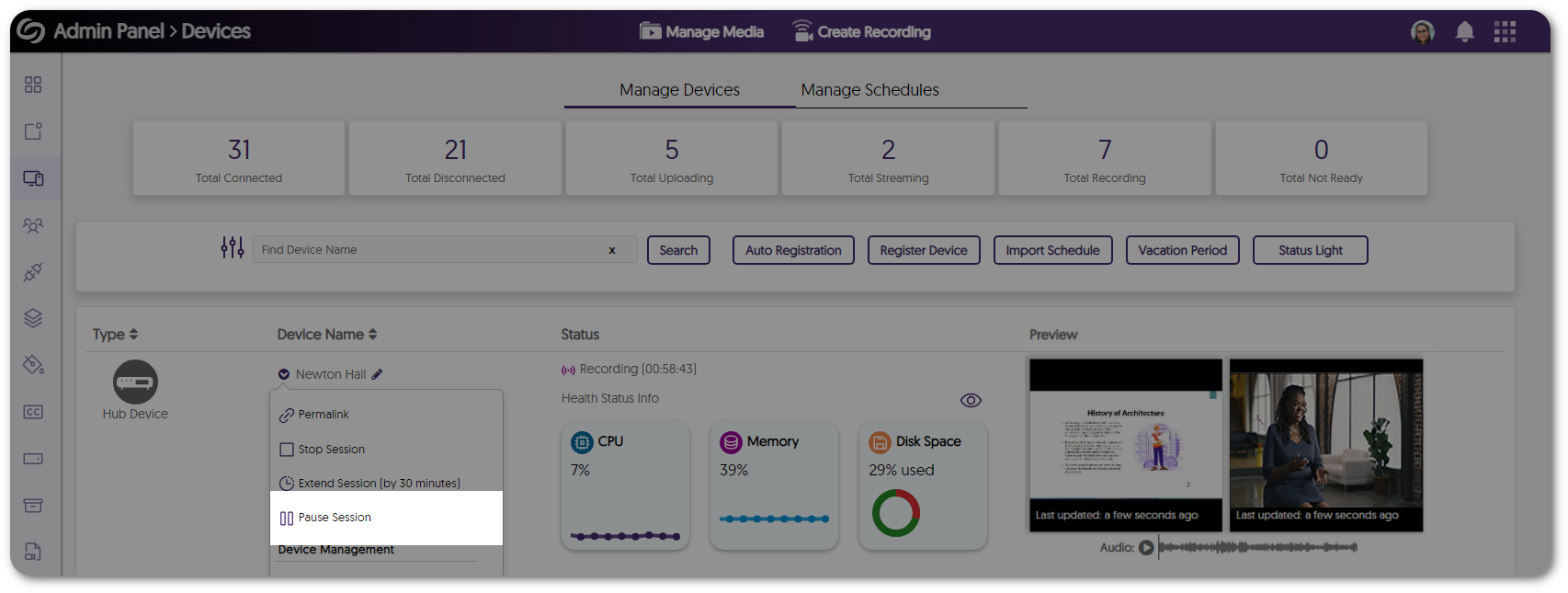Click the second sidebar icon with notification dot

[33, 131]
